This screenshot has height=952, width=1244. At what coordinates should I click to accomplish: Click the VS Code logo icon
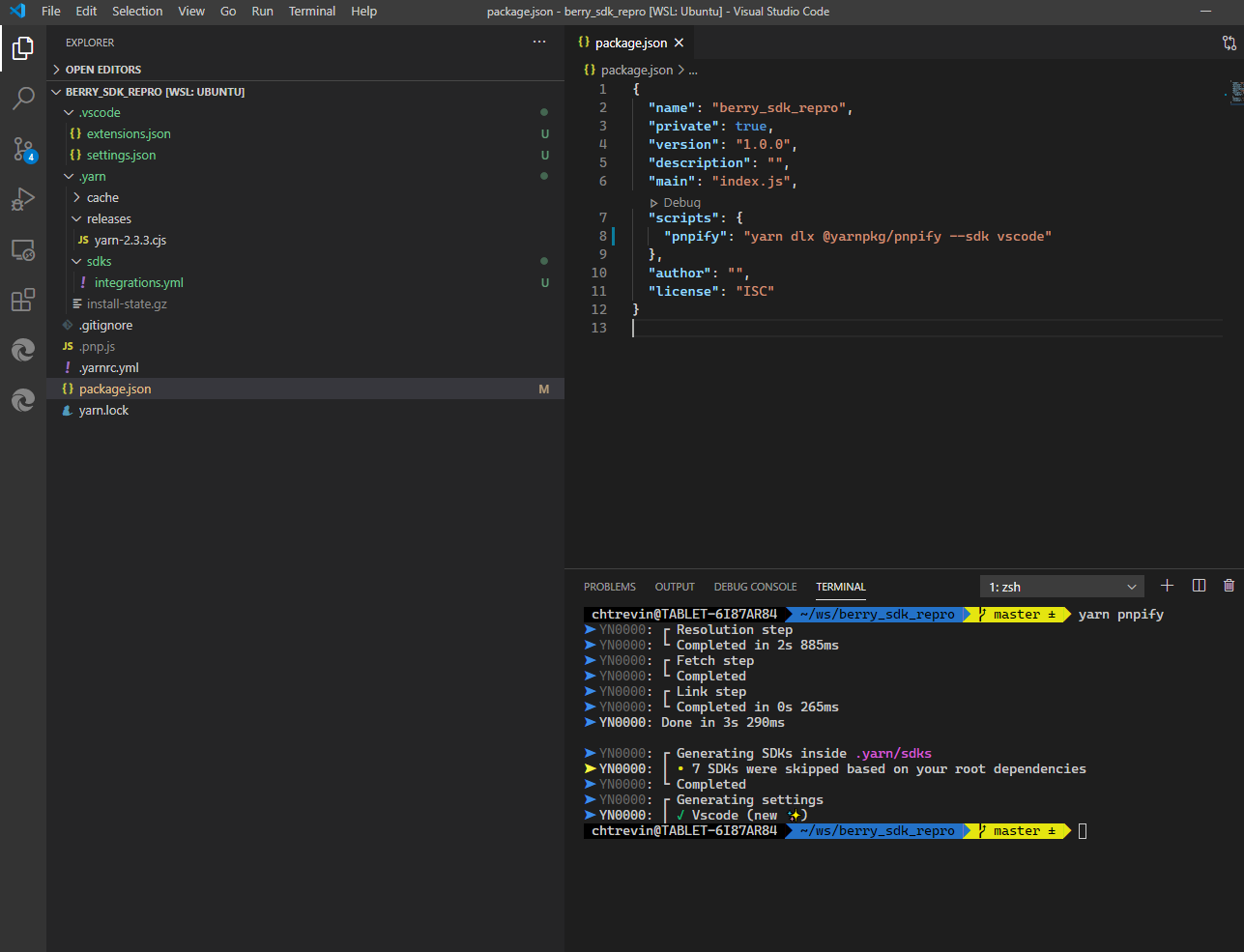click(x=16, y=11)
